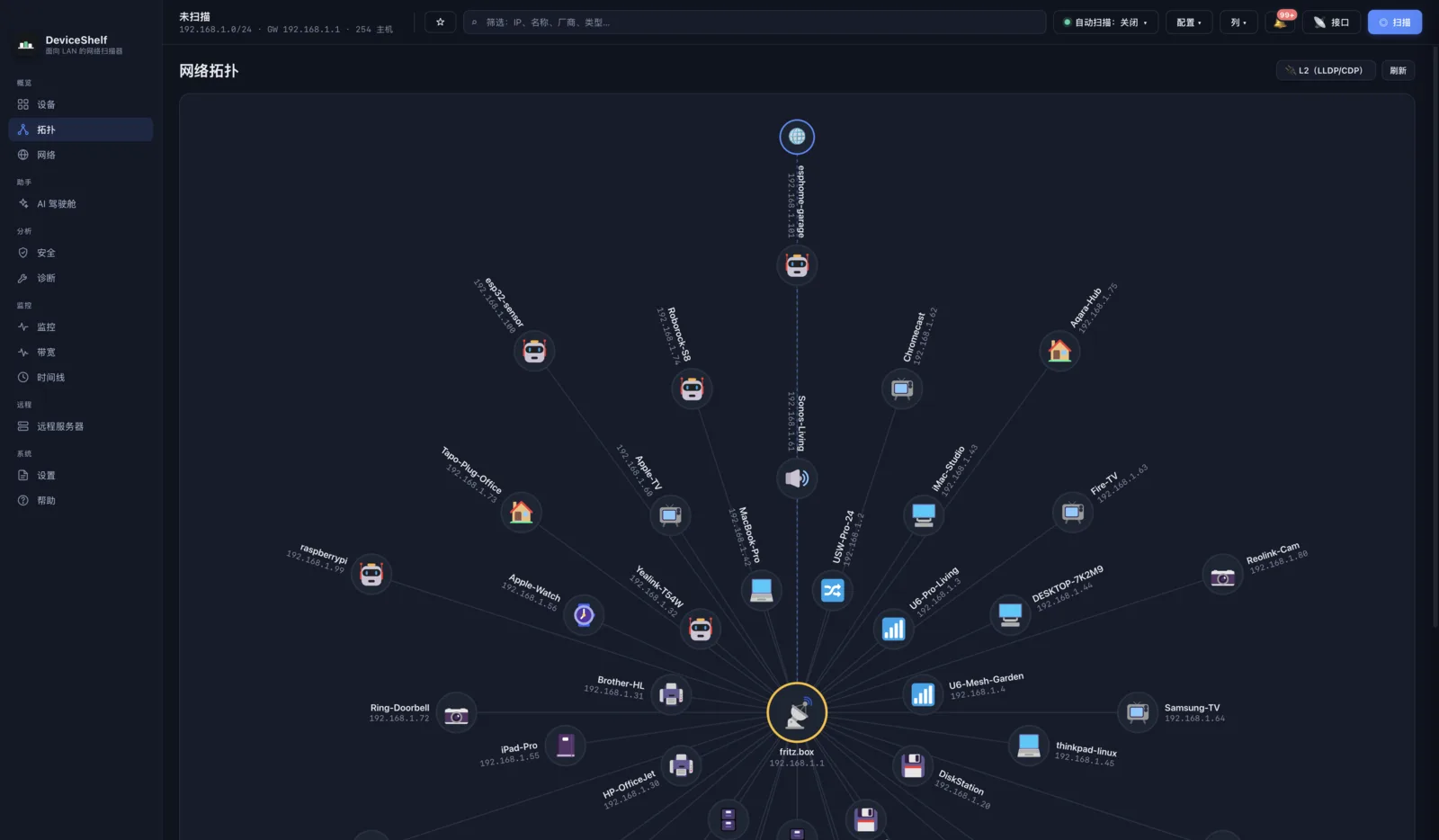Viewport: 1439px width, 840px height.
Task: Click the DESKTOP-7K2M9 monitor node
Action: point(1010,614)
